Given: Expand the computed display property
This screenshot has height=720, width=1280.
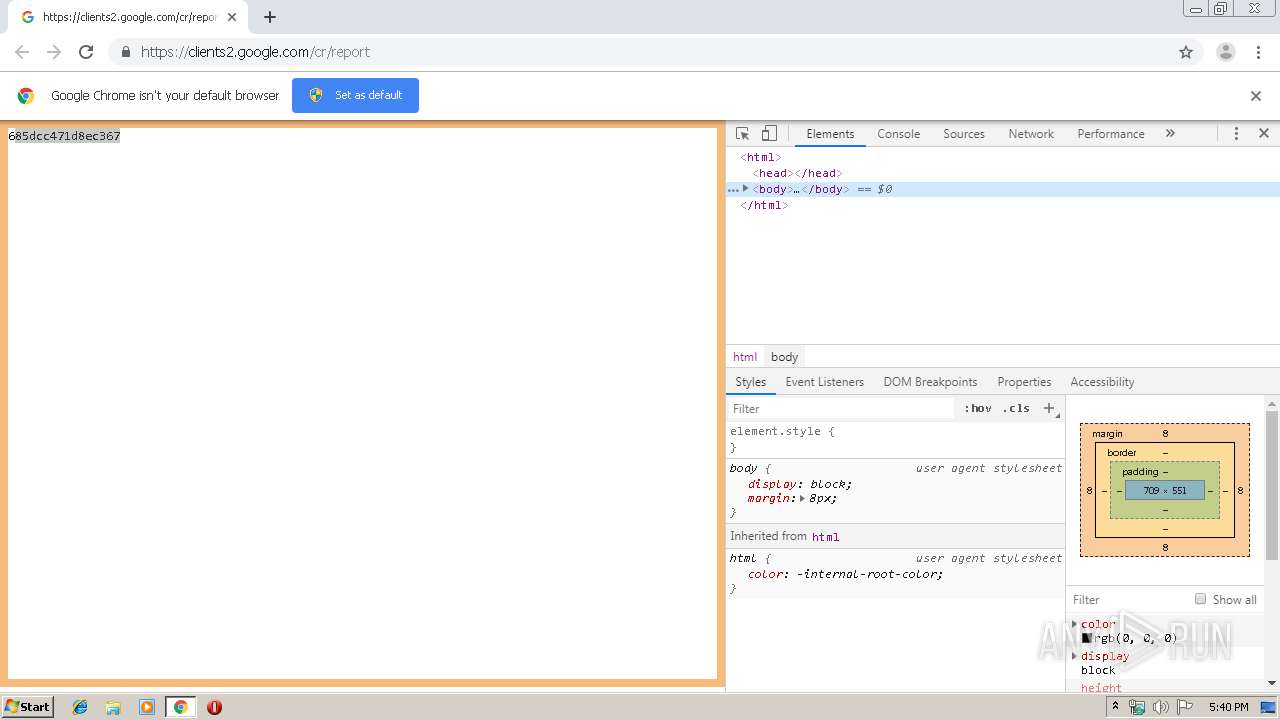Looking at the screenshot, I should click(1075, 656).
